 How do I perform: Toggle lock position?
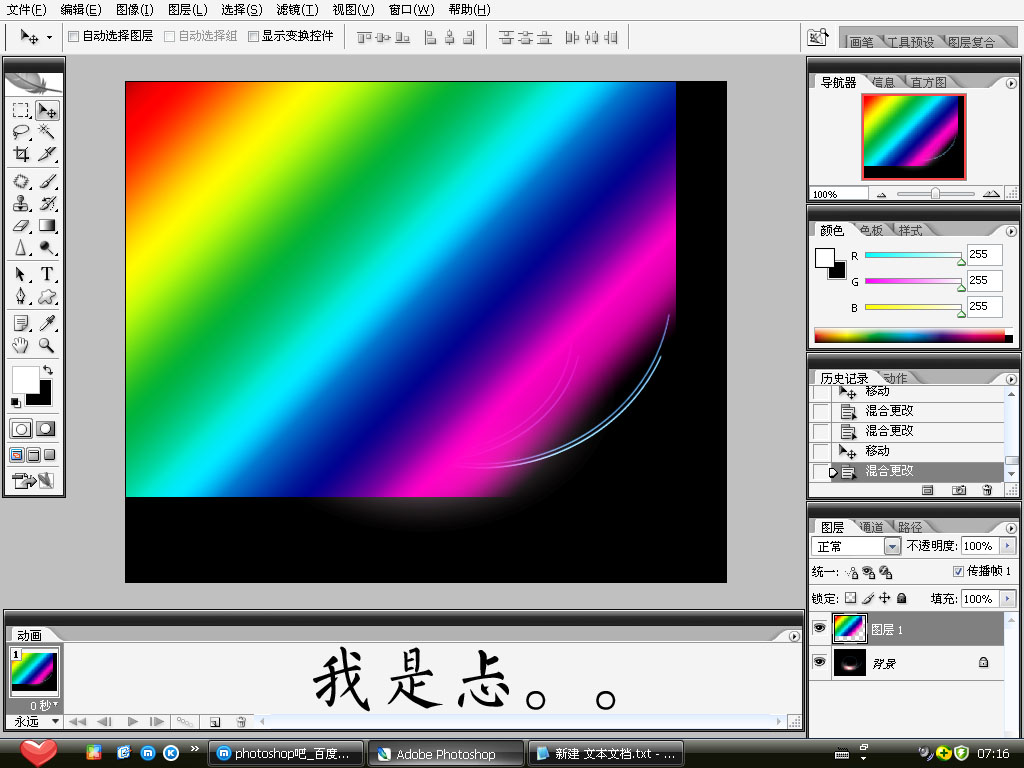pos(884,598)
